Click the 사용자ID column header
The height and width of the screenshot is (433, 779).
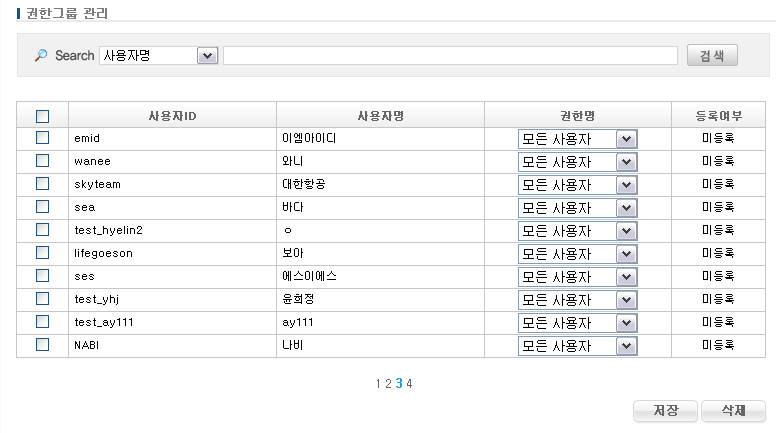tap(171, 116)
